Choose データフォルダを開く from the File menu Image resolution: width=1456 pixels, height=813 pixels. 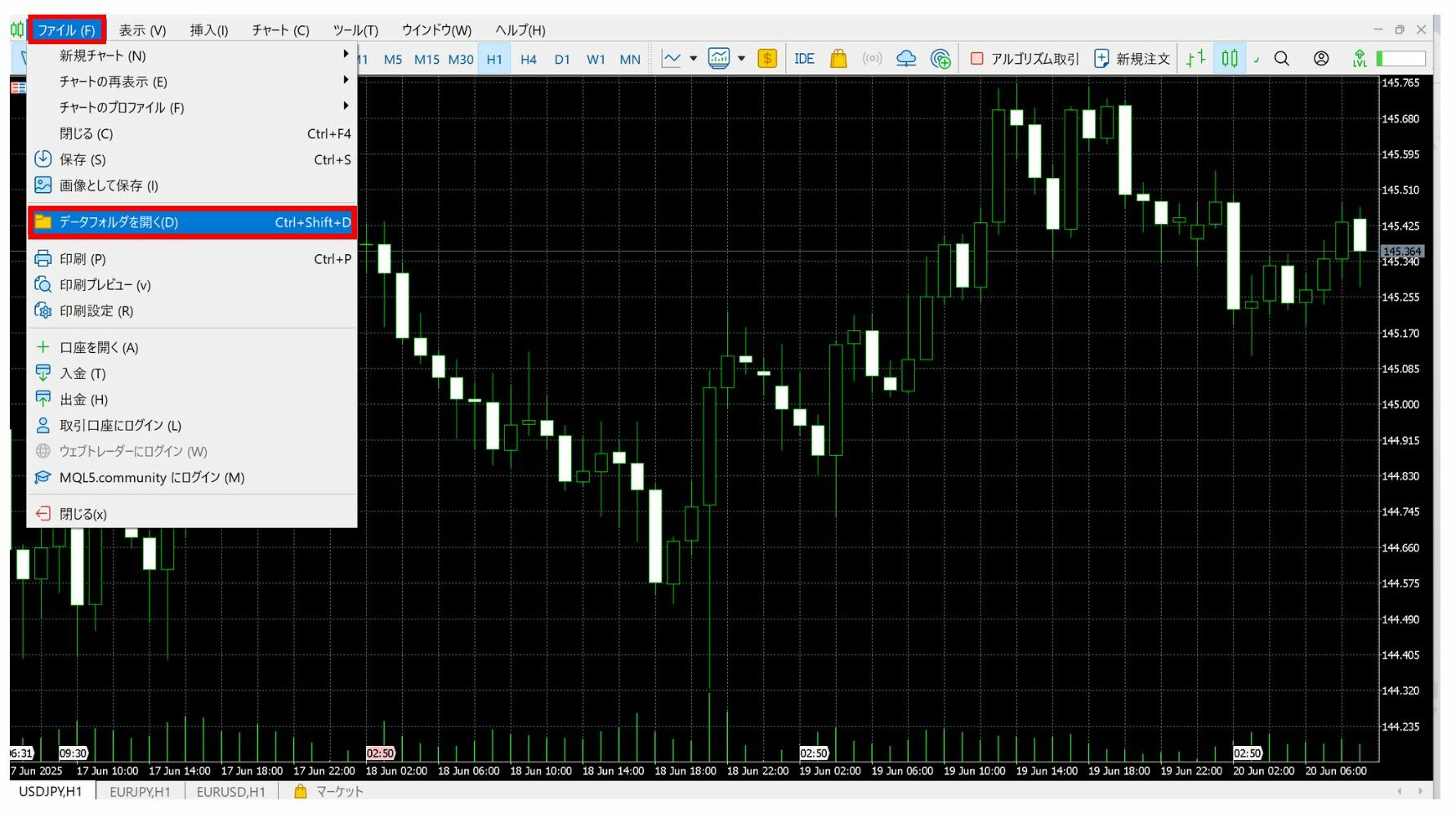193,222
